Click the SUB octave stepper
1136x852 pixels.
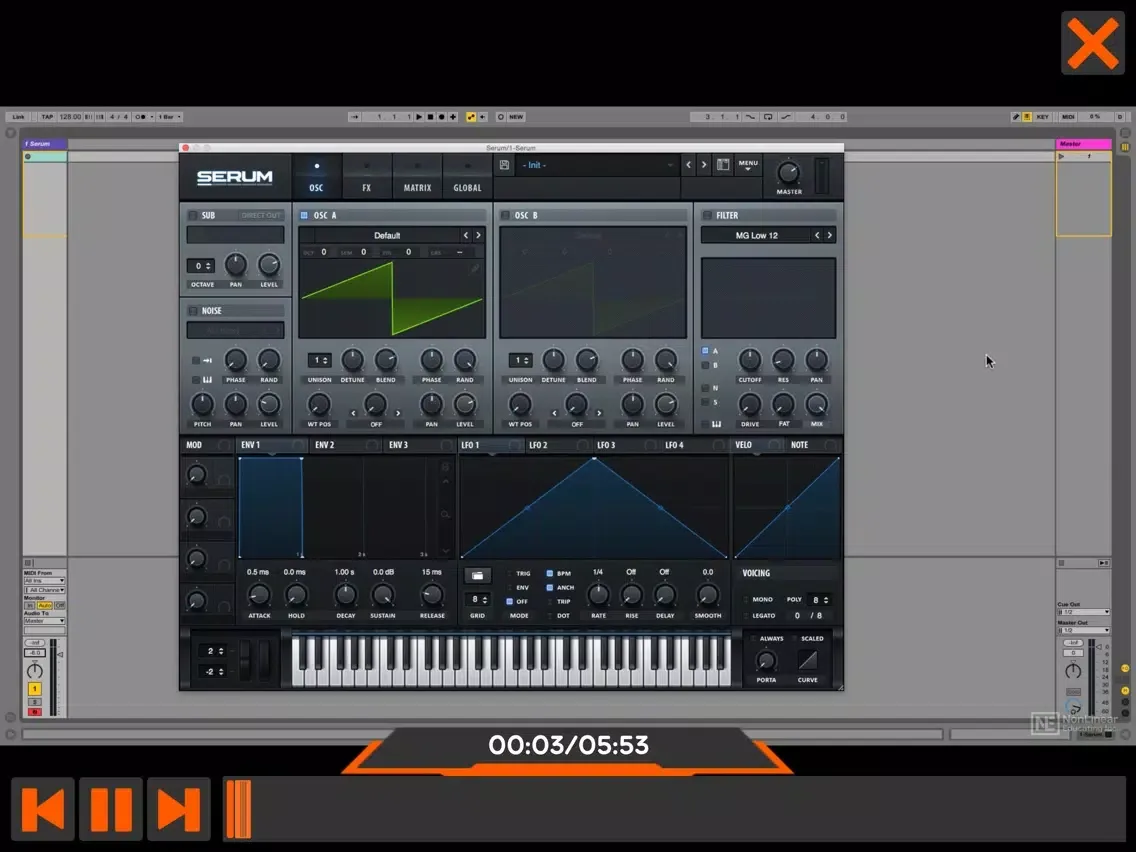pyautogui.click(x=201, y=266)
